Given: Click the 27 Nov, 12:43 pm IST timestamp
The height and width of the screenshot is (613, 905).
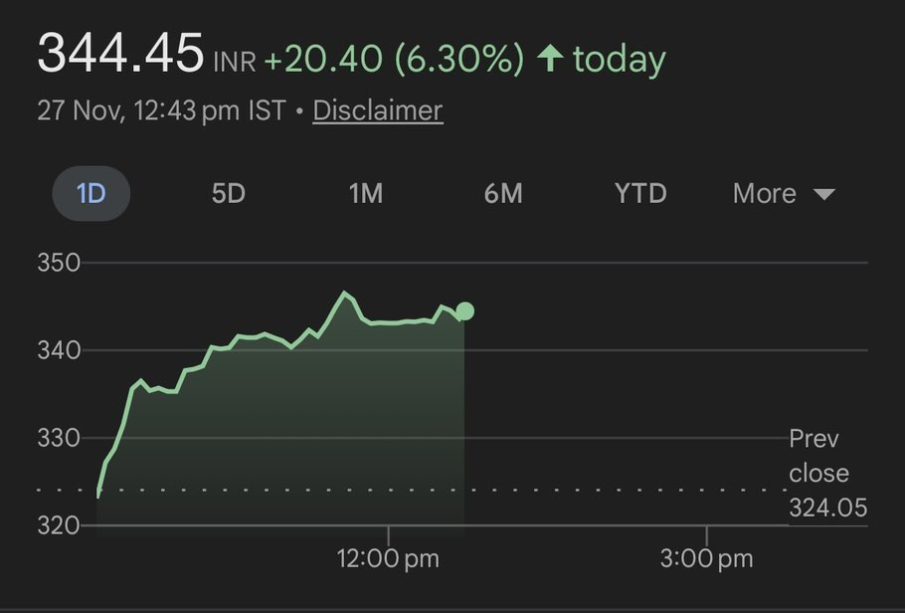Looking at the screenshot, I should [160, 110].
